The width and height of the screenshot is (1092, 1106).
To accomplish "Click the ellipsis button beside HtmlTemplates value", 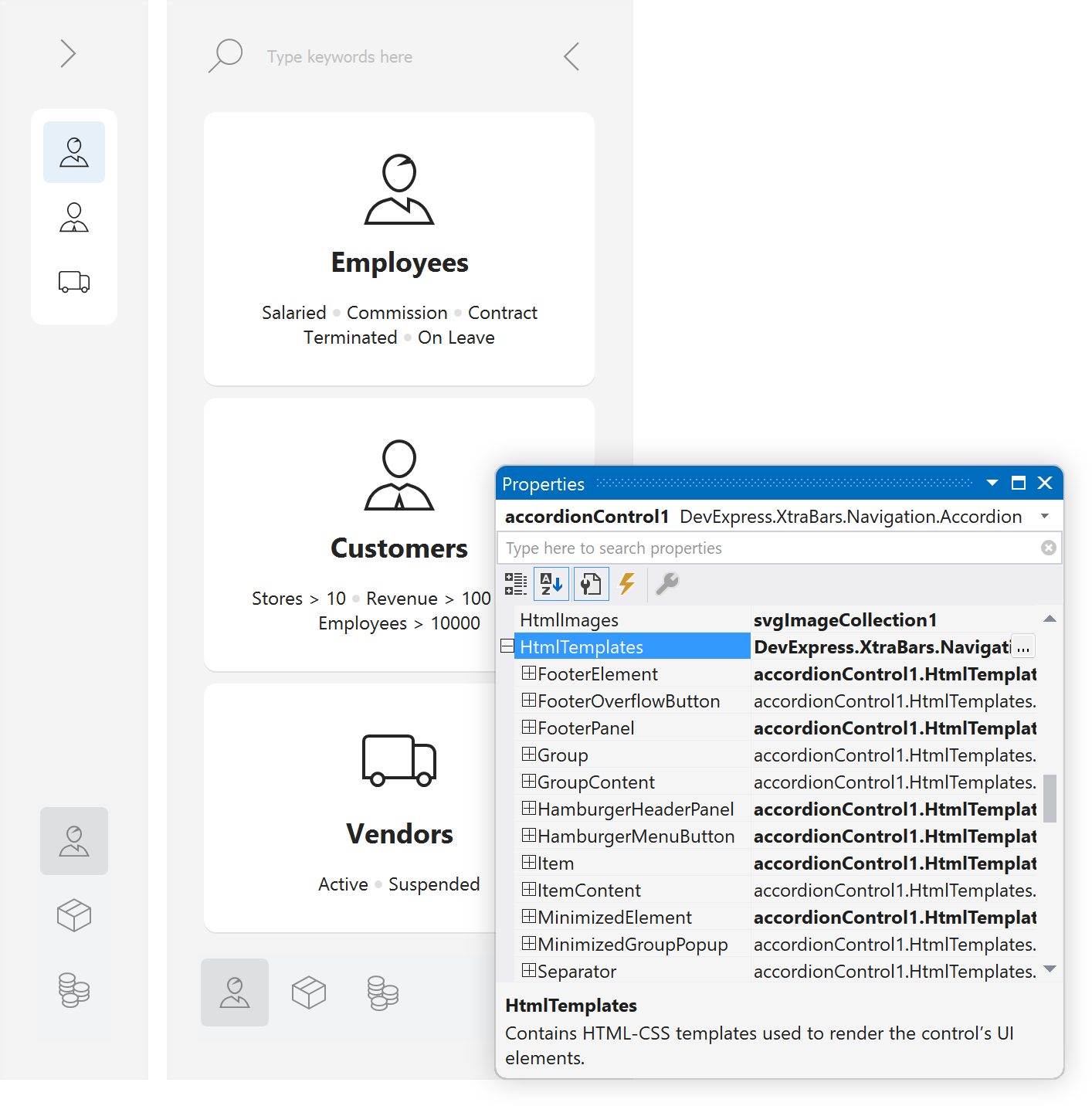I will pos(1023,647).
